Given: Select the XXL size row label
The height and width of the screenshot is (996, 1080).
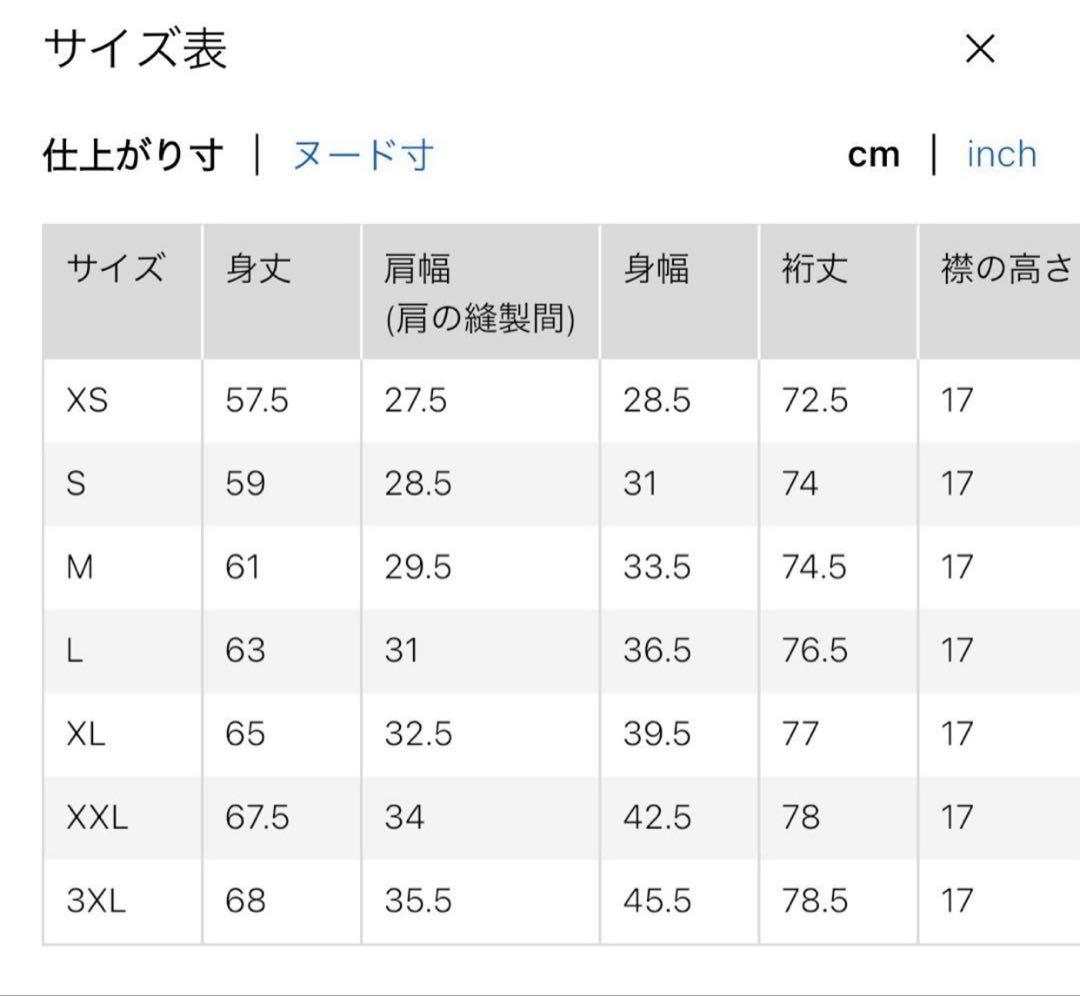Looking at the screenshot, I should pyautogui.click(x=97, y=818).
